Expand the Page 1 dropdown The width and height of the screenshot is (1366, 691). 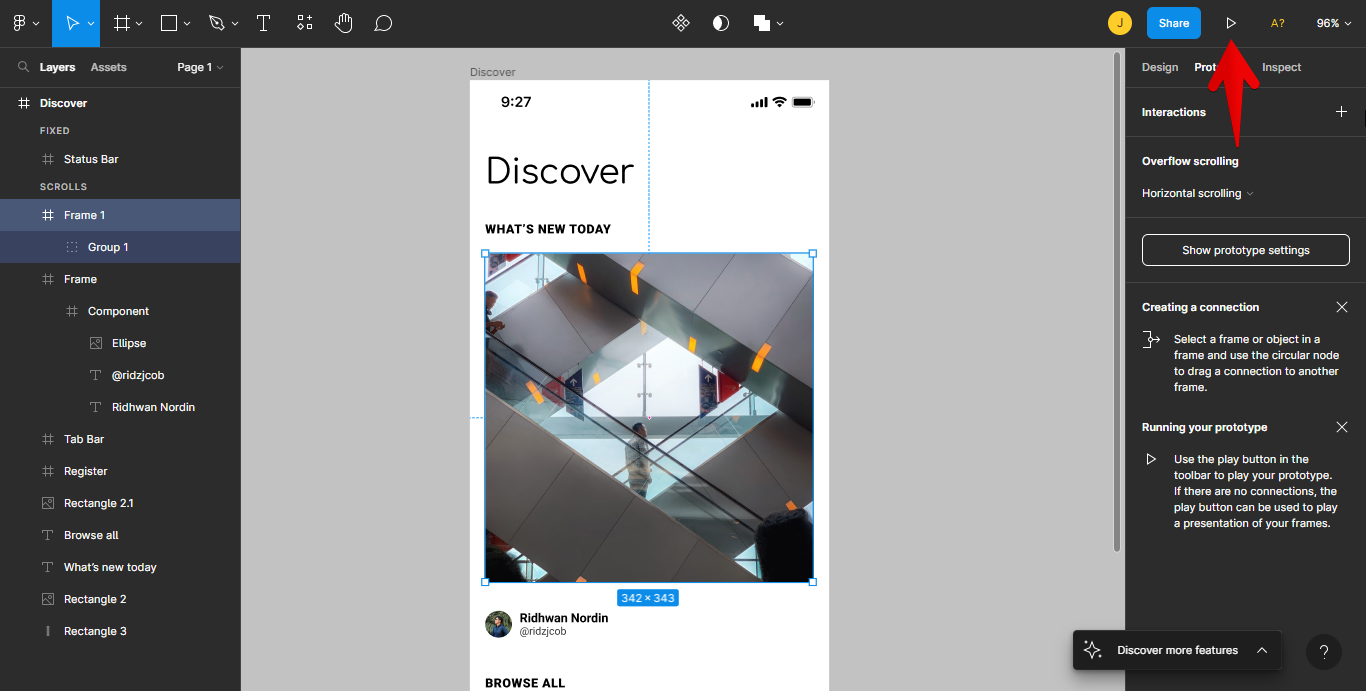coord(200,67)
